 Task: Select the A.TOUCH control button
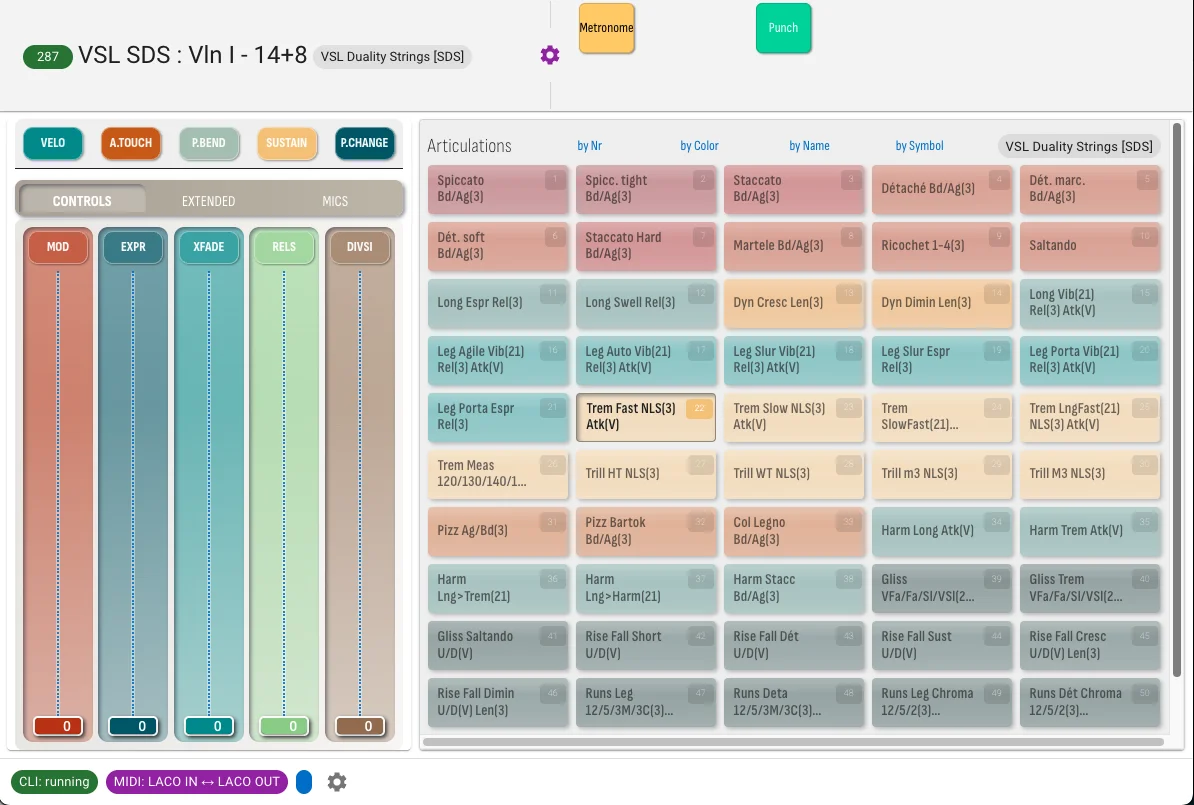130,143
